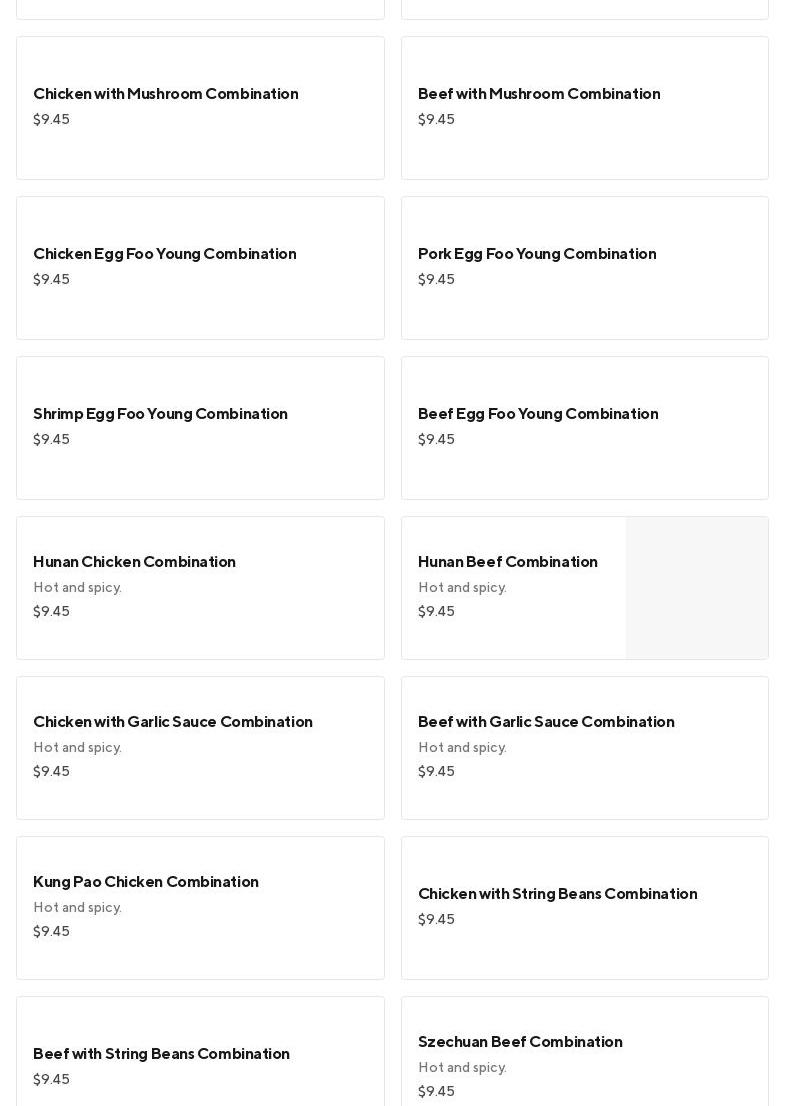Pick the Szechuan Beef Combination title

tap(520, 1042)
